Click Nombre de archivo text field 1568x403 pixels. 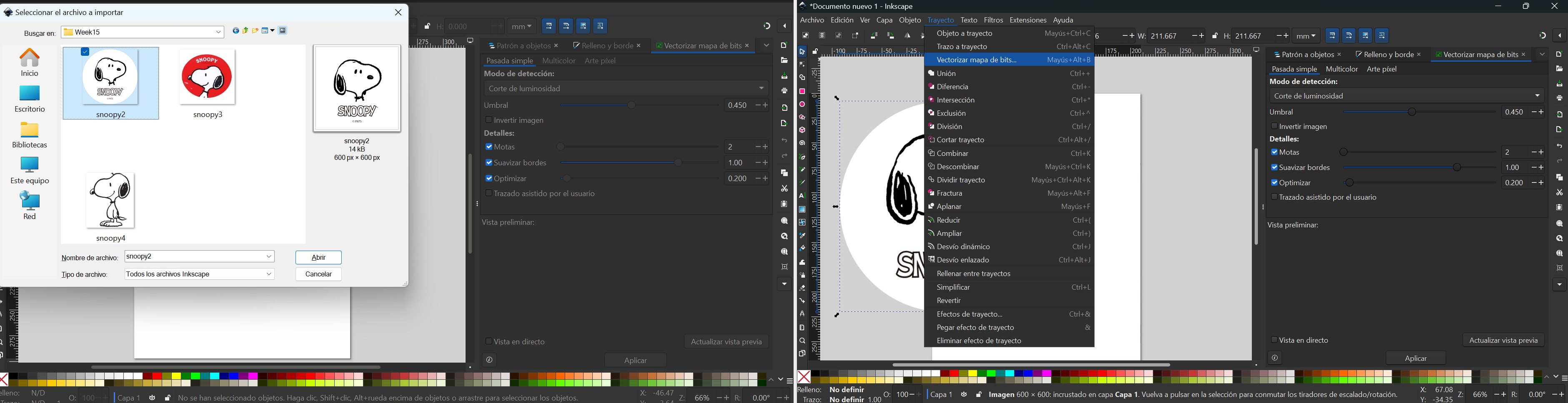pos(194,256)
